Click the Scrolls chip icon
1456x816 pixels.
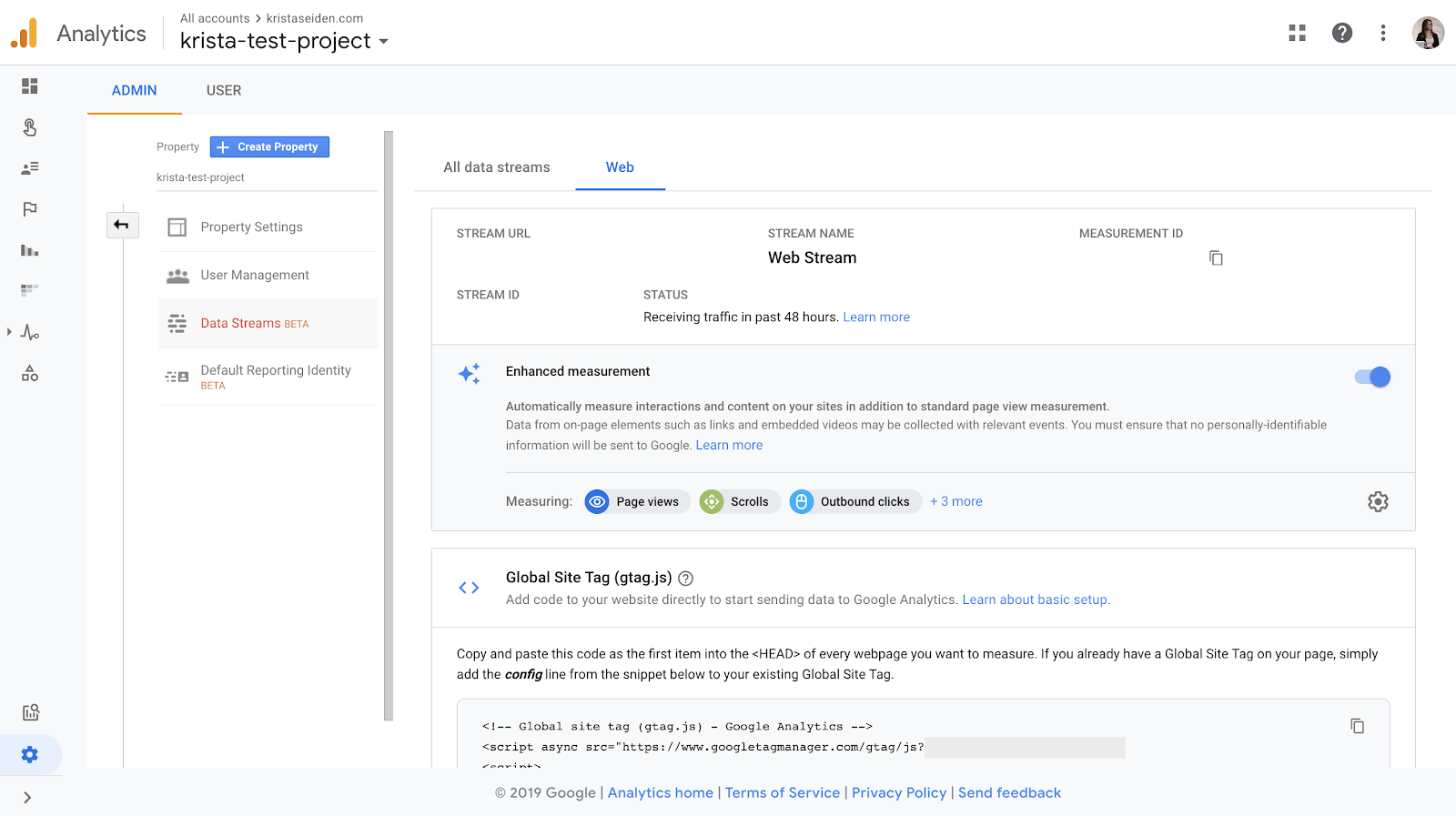pyautogui.click(x=712, y=501)
